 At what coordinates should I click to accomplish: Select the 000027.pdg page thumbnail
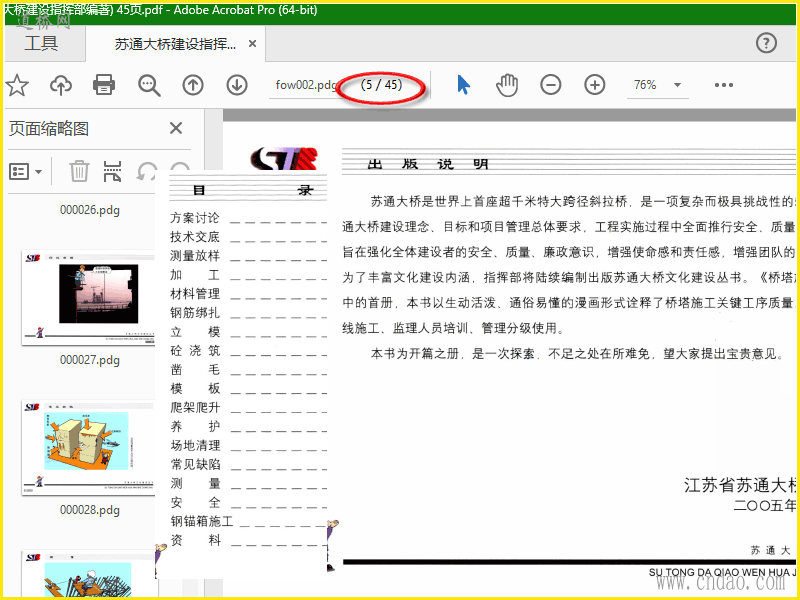coord(88,297)
